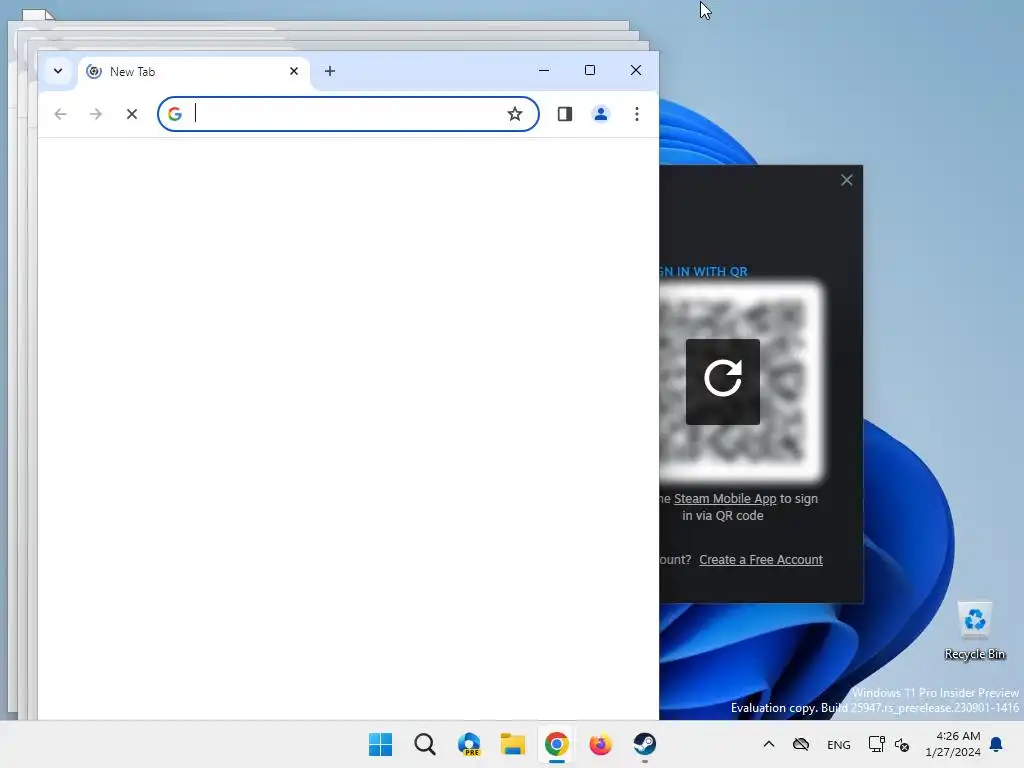This screenshot has width=1024, height=768.
Task: Click the Chrome back arrow button
Action: pyautogui.click(x=60, y=114)
